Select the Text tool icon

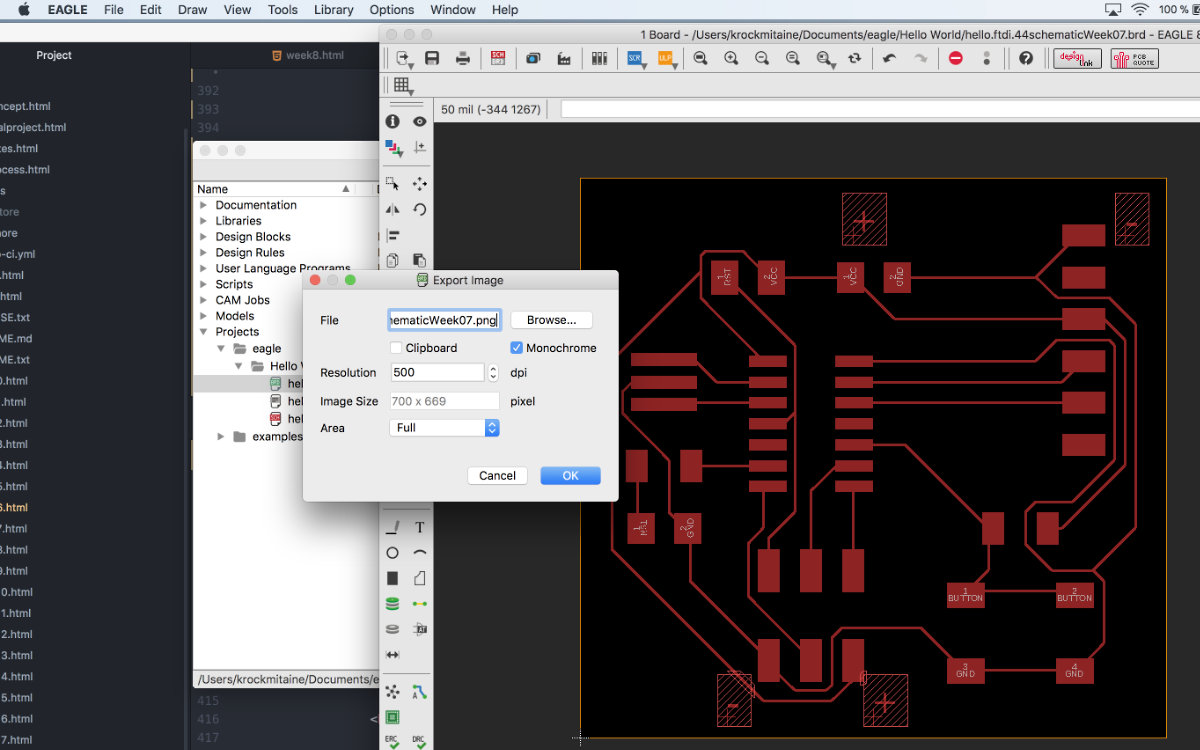(420, 527)
